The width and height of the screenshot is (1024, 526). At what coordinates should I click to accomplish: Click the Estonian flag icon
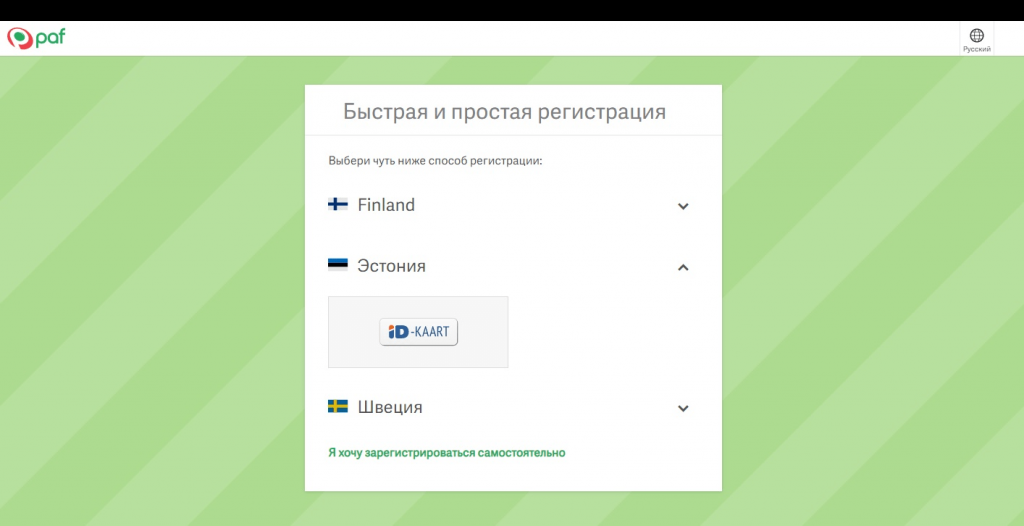click(x=337, y=265)
